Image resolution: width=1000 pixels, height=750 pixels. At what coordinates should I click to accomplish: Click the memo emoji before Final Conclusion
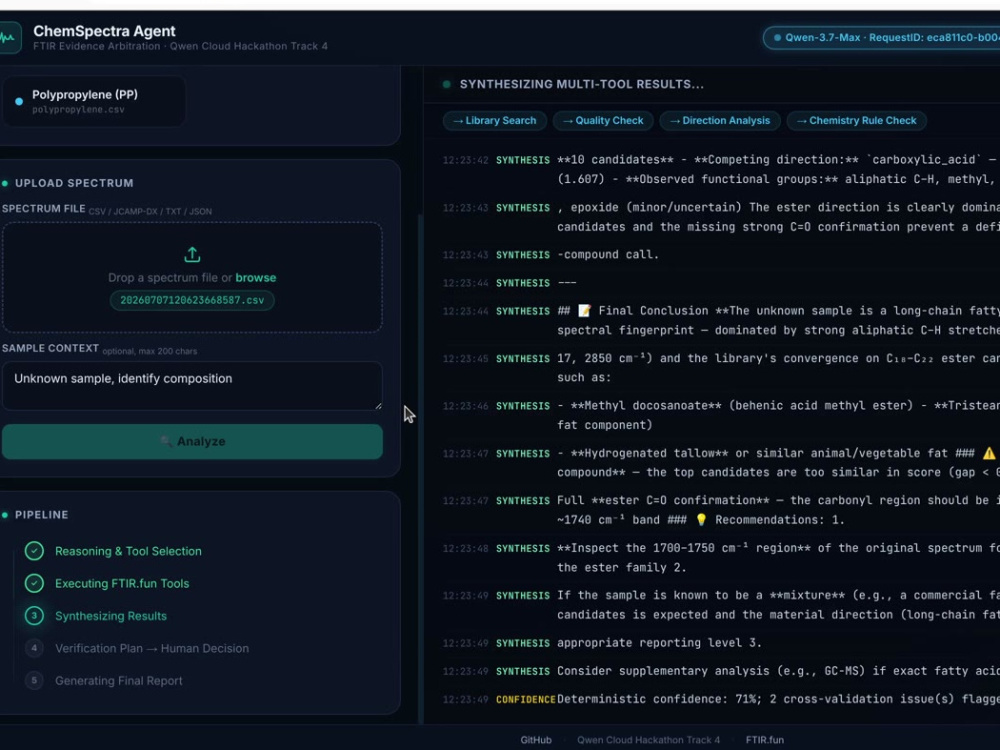tap(584, 311)
